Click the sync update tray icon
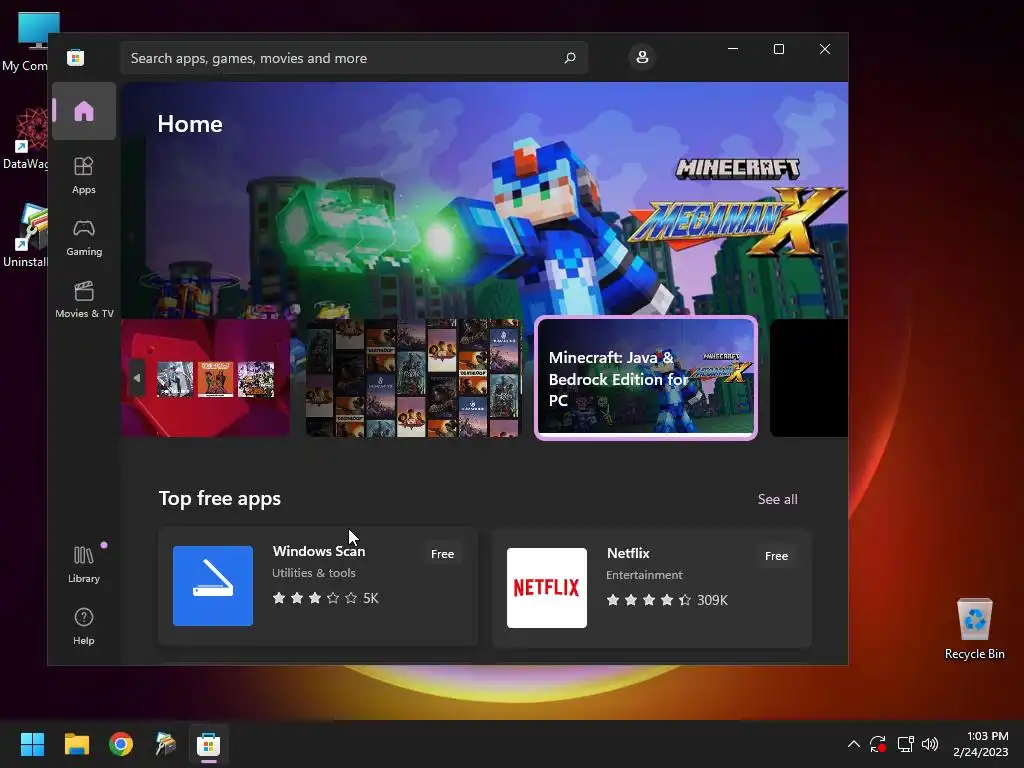This screenshot has width=1024, height=768. pyautogui.click(x=878, y=744)
